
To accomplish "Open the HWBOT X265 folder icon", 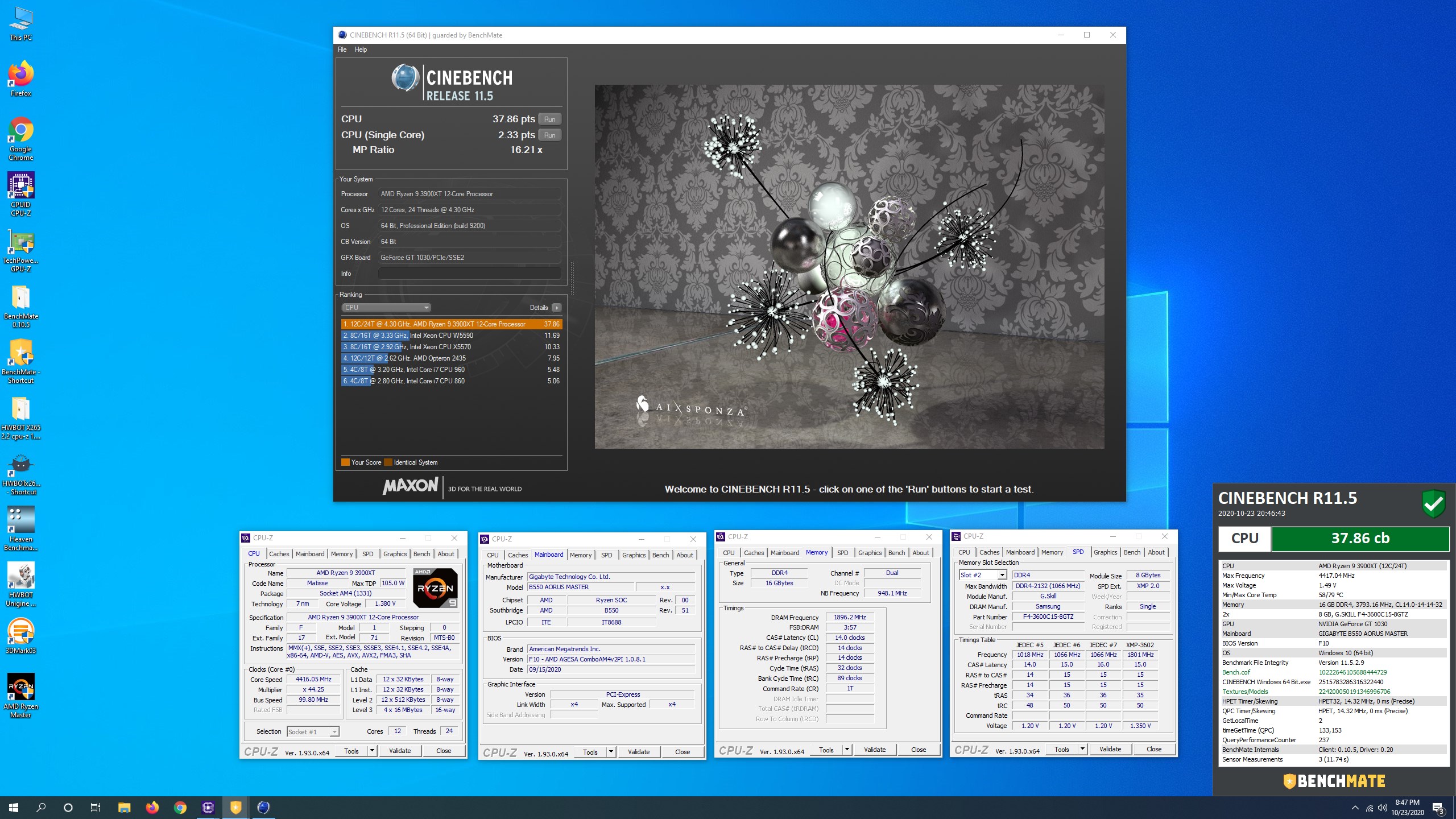I will pos(21,417).
